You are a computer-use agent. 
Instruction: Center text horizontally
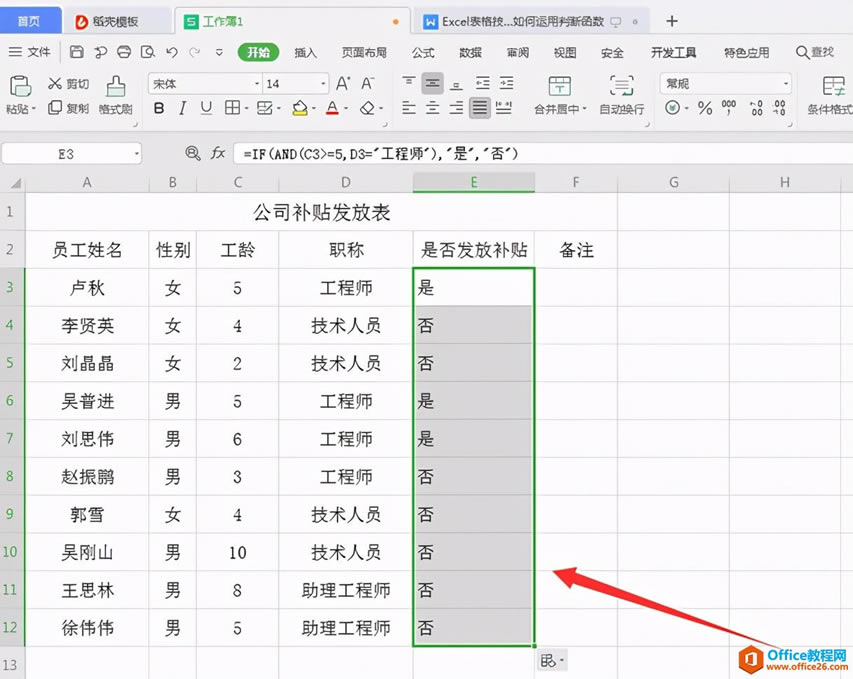(x=432, y=108)
